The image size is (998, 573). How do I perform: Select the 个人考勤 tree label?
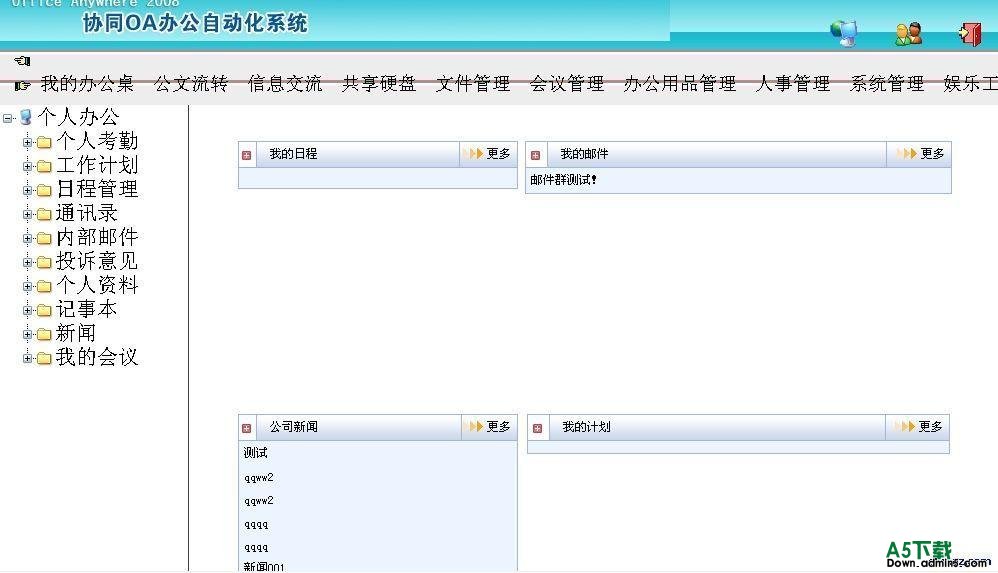tap(97, 141)
